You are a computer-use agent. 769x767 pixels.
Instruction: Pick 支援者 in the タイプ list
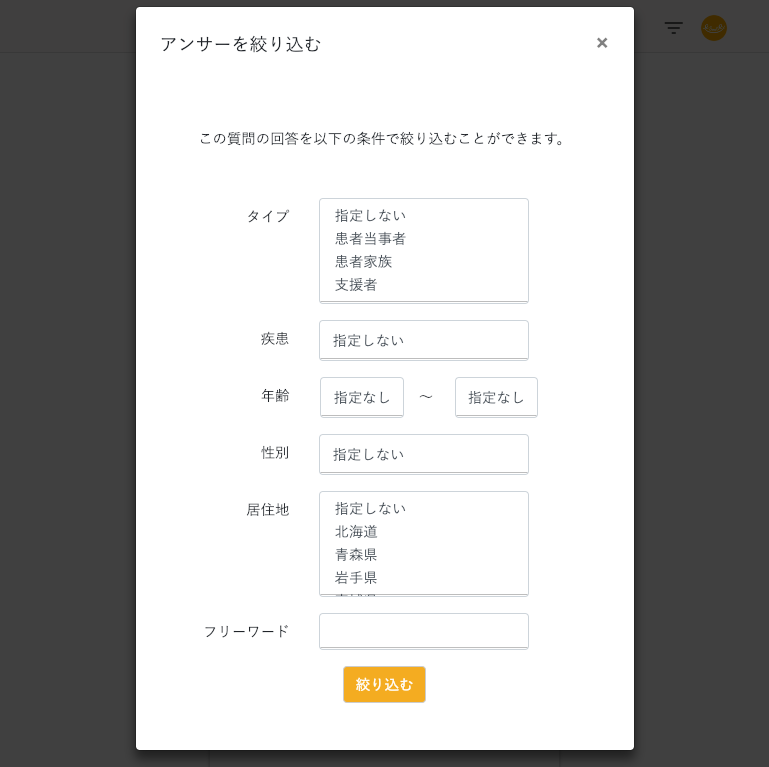pyautogui.click(x=357, y=284)
